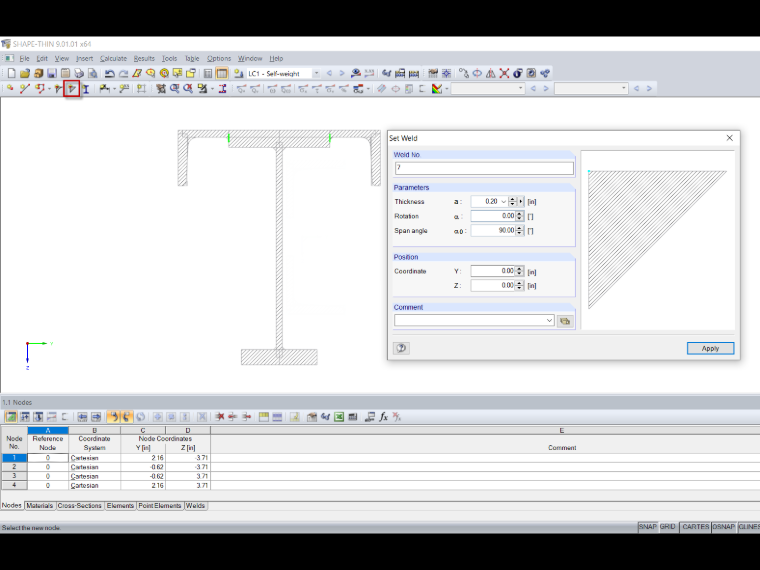The height and width of the screenshot is (570, 760).
Task: Click the rainbow color results icon
Action: coord(437,88)
